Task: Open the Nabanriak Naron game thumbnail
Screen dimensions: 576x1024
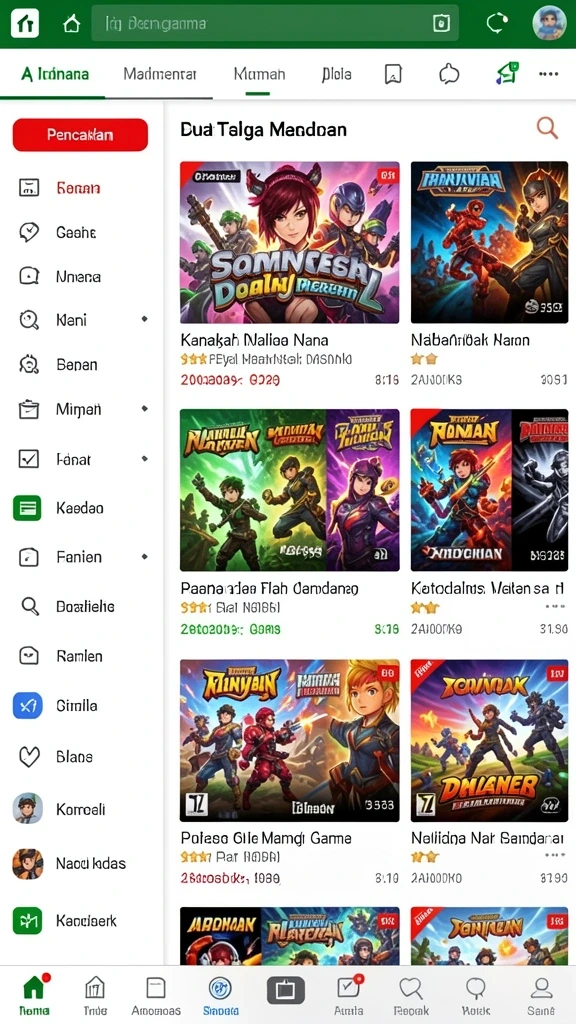Action: click(489, 242)
